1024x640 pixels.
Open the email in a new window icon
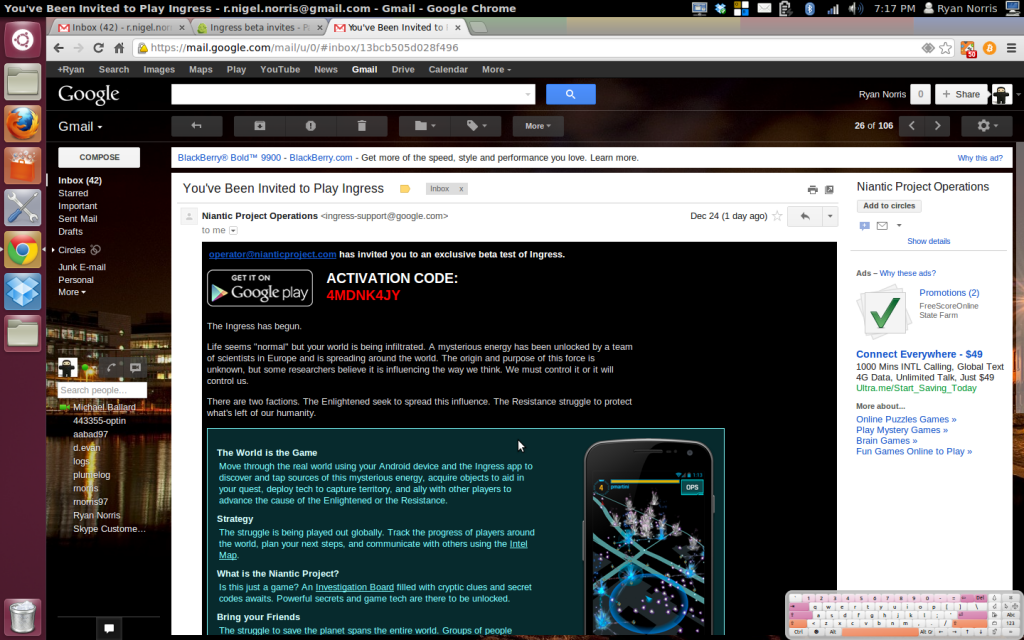coord(829,189)
